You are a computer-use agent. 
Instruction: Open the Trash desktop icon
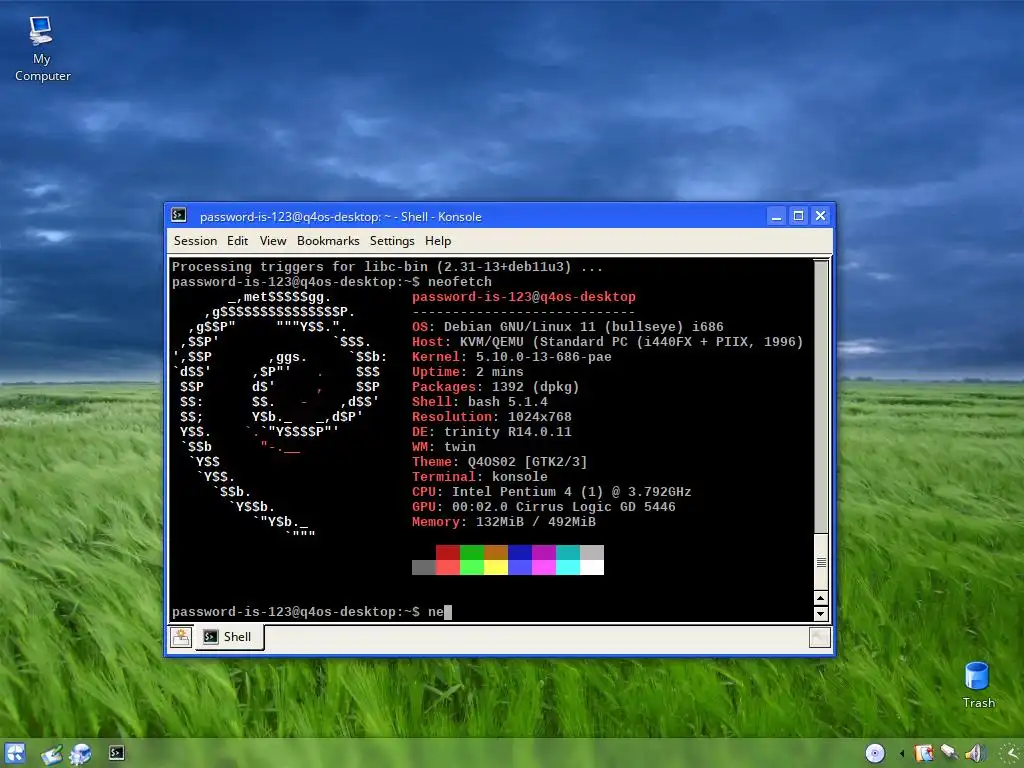[x=978, y=684]
